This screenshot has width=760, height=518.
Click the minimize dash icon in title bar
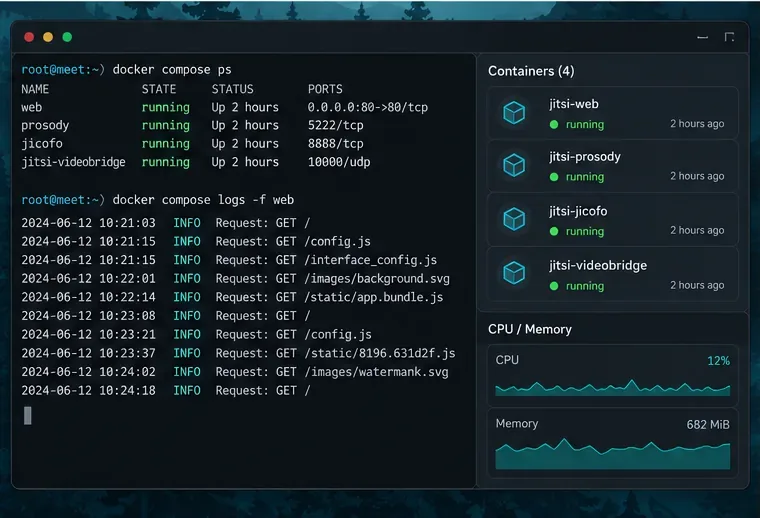702,37
